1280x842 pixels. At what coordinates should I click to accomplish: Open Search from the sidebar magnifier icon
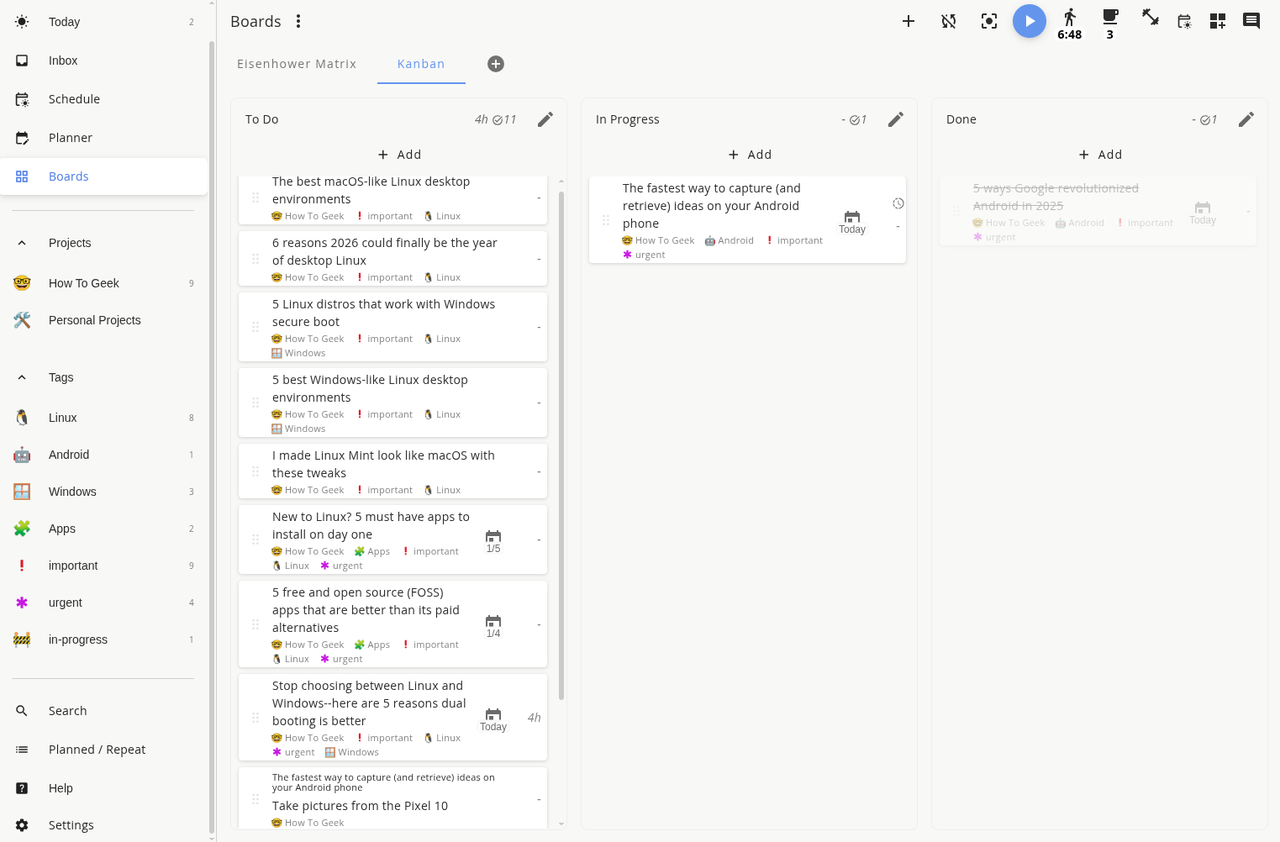[x=21, y=710]
